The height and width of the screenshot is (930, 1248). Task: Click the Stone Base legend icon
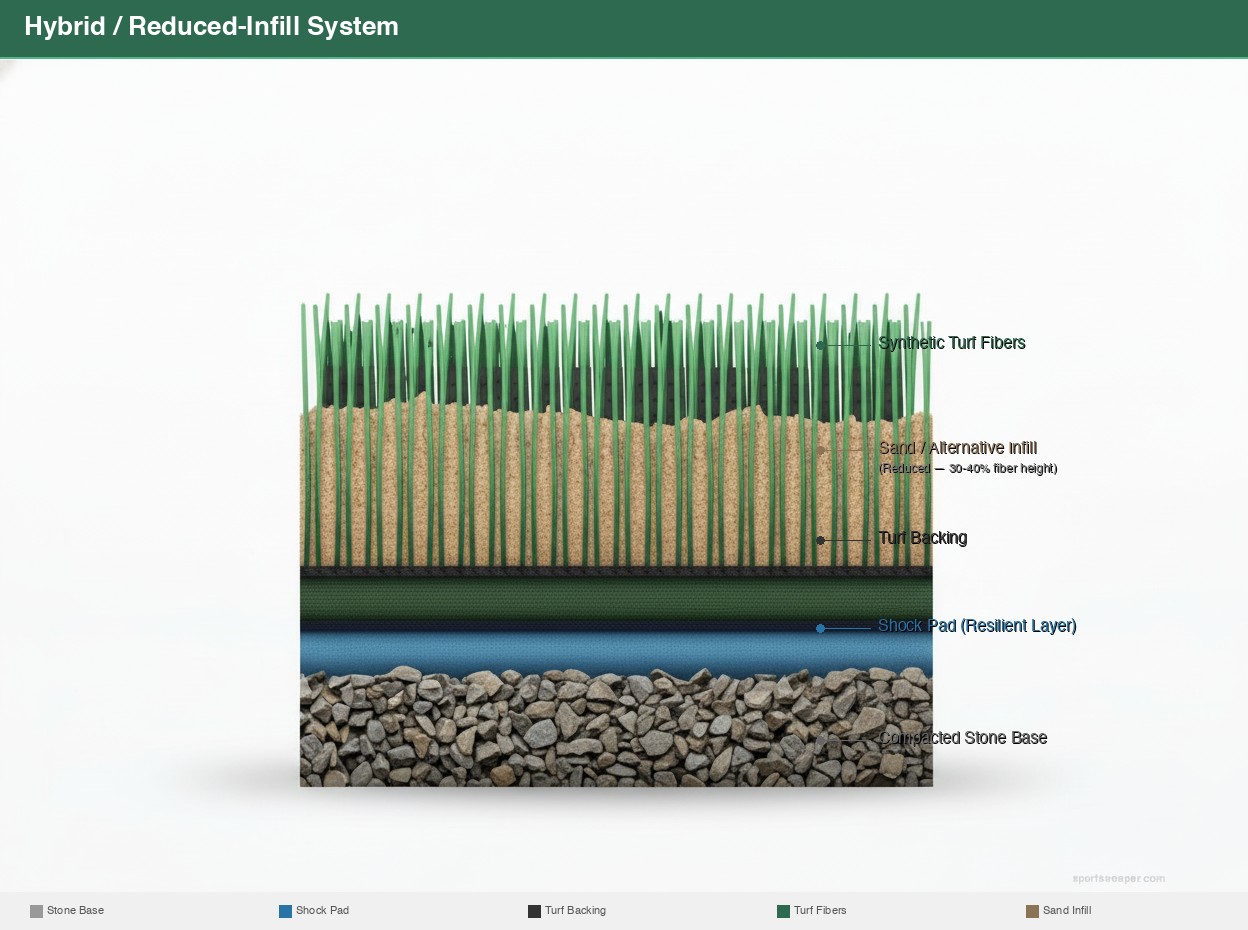(x=36, y=911)
